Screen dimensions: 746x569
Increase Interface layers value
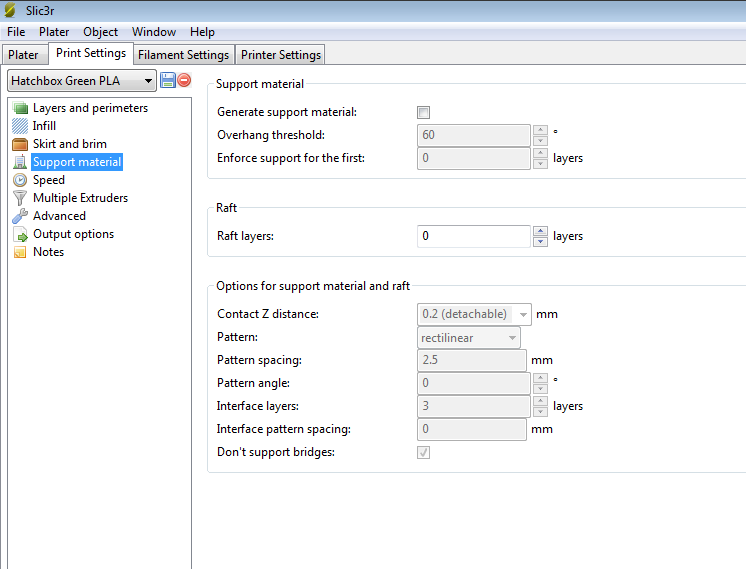click(x=540, y=401)
